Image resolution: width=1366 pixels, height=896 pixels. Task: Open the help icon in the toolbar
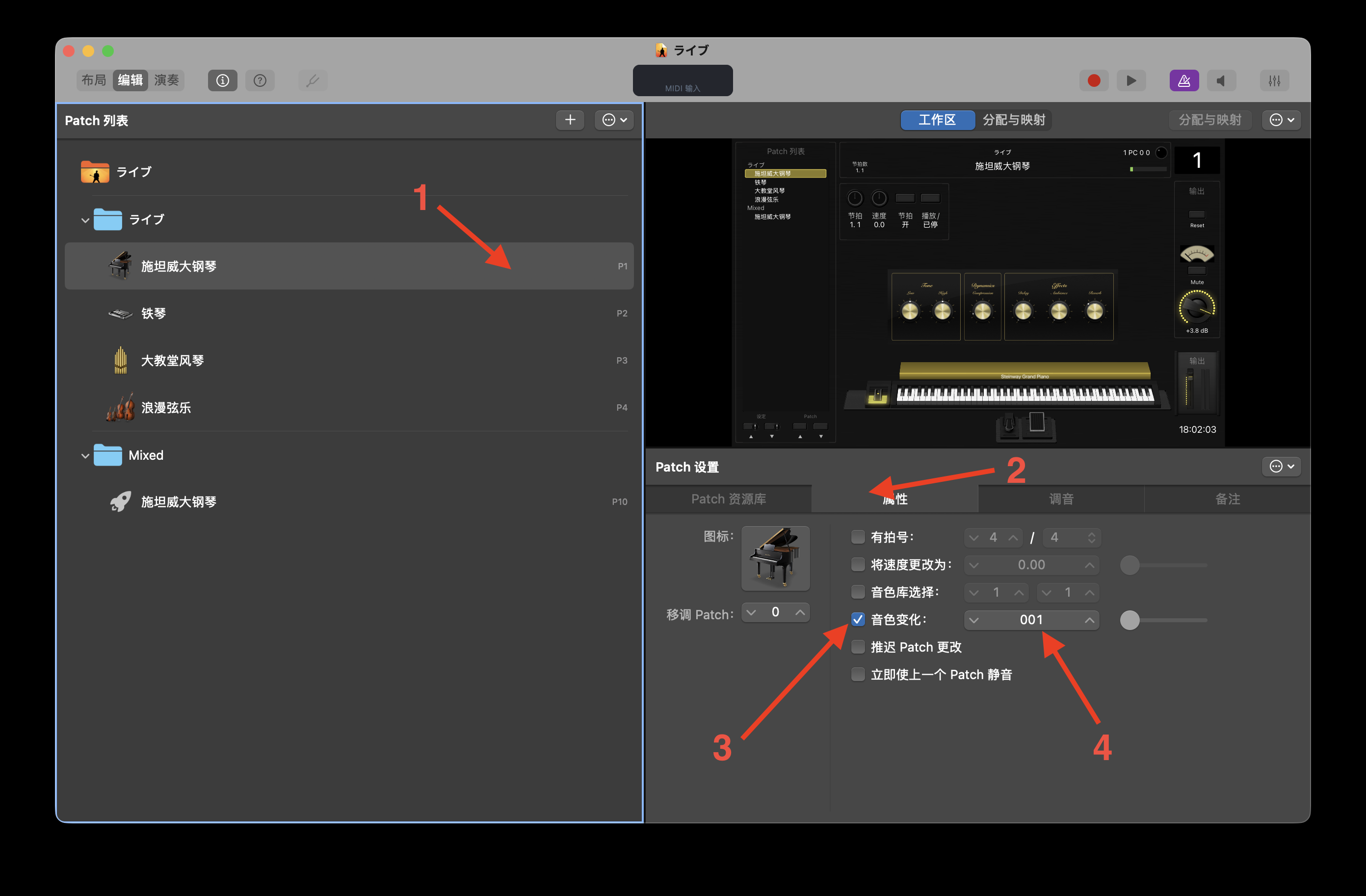click(260, 80)
